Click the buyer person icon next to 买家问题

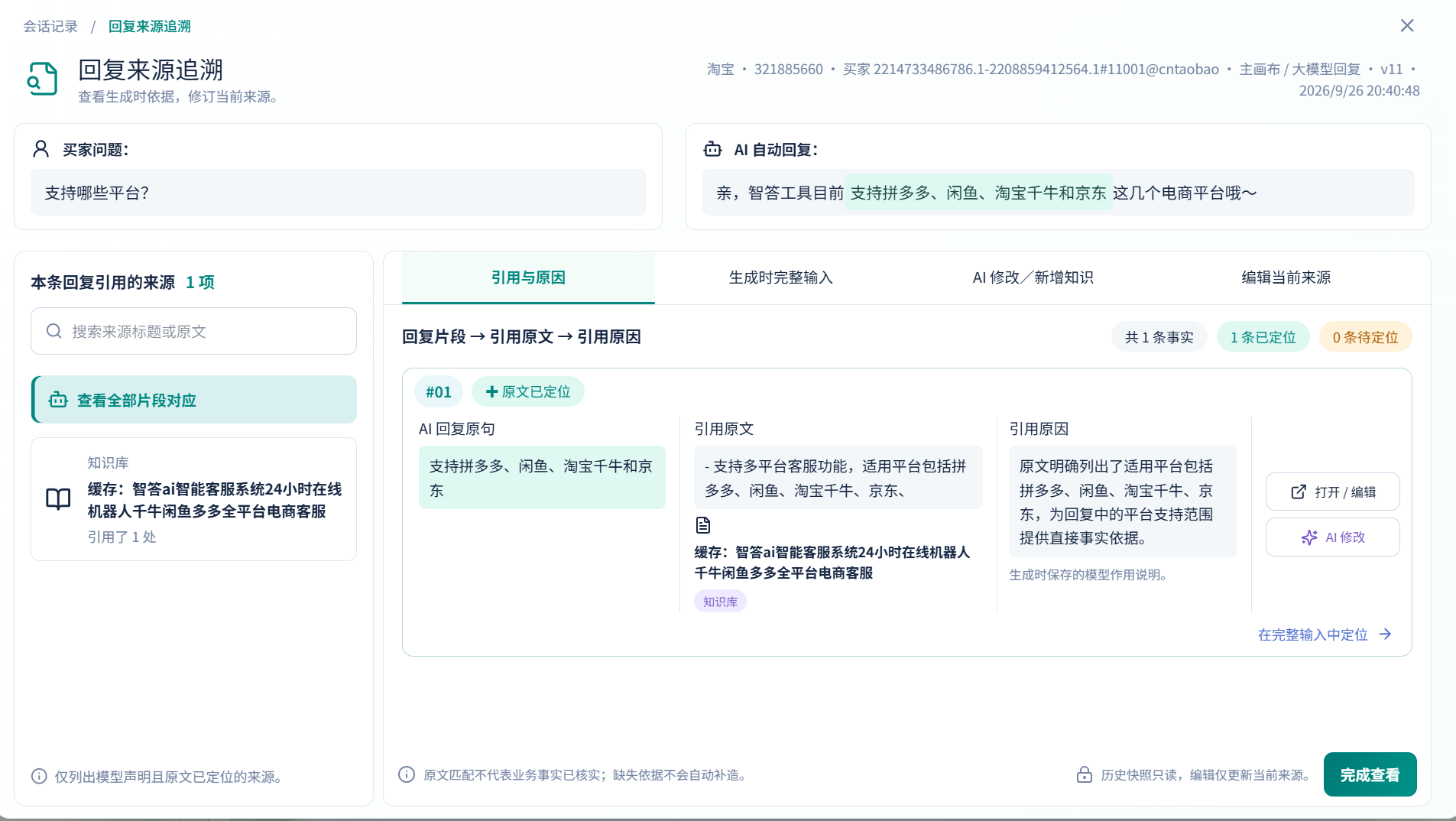(41, 149)
